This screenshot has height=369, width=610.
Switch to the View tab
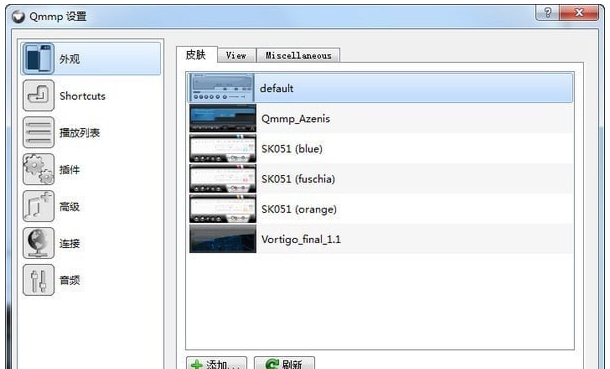(237, 56)
